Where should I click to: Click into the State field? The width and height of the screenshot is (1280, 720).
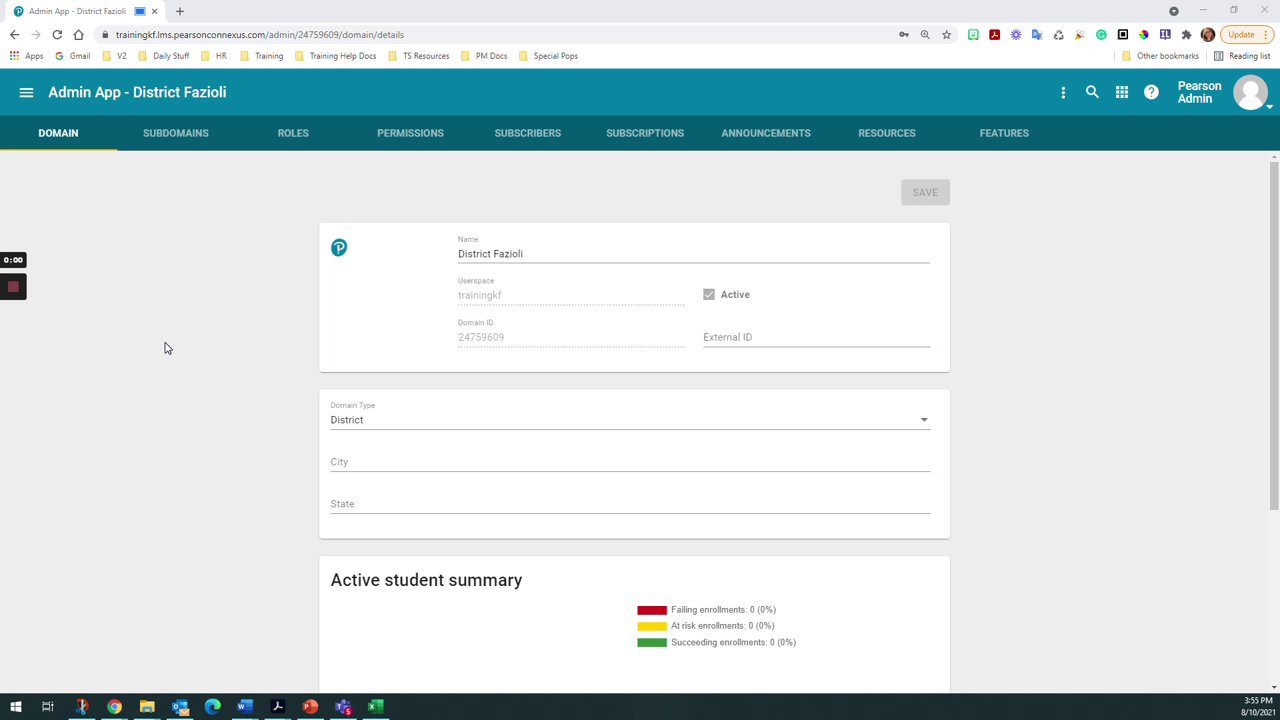[630, 504]
